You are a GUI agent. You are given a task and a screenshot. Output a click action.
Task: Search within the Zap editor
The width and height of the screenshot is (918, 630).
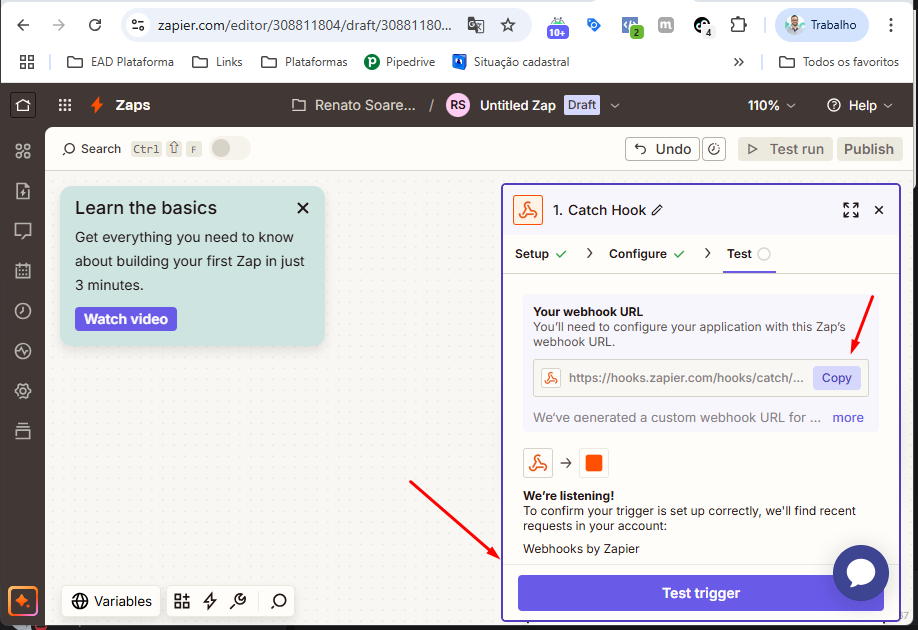click(92, 149)
